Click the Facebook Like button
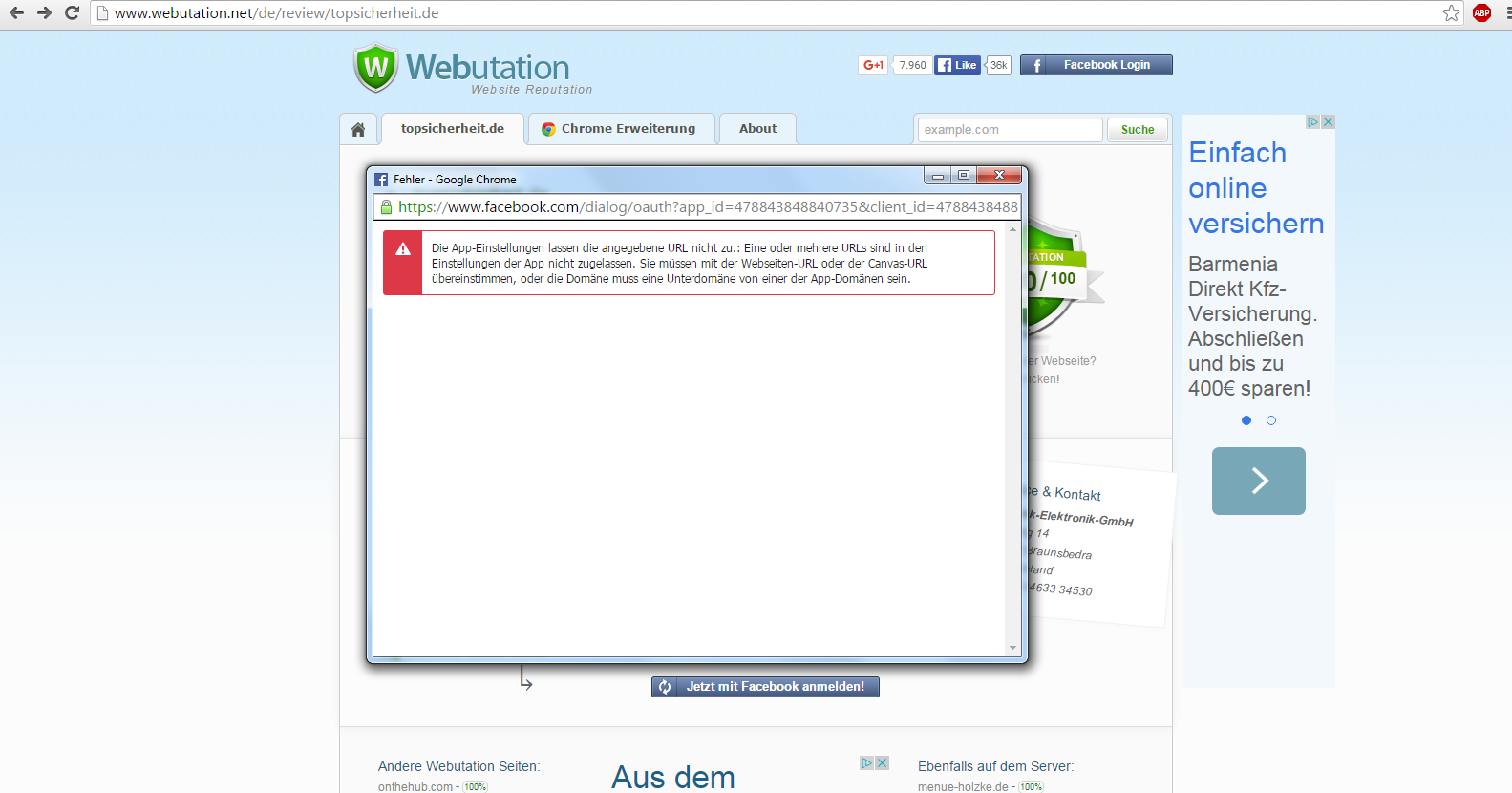Image resolution: width=1512 pixels, height=793 pixels. click(957, 65)
